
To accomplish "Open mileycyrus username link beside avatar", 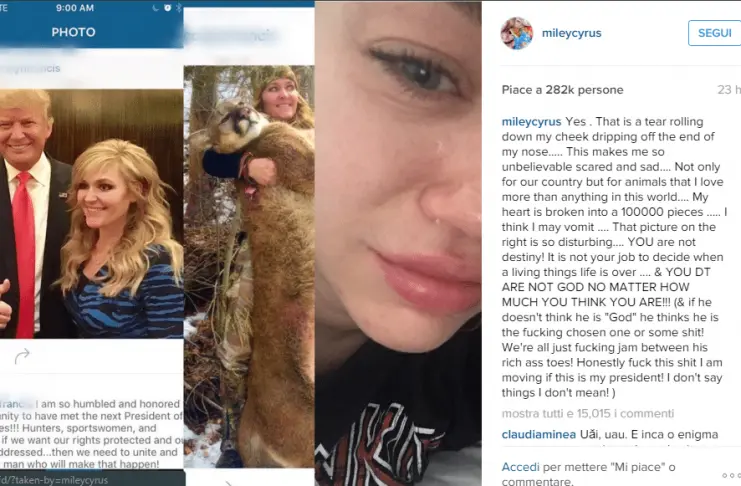I will [x=571, y=33].
